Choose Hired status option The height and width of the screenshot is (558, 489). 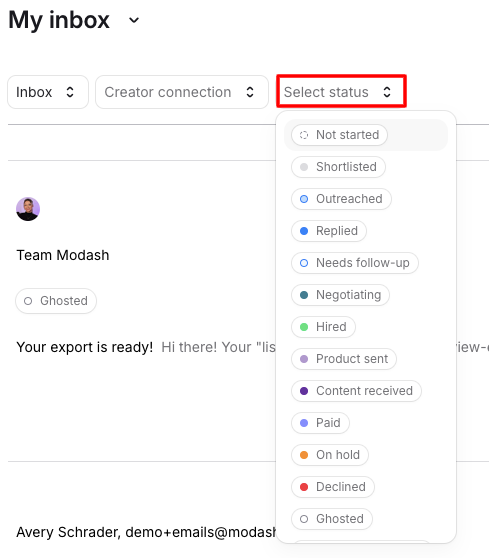click(323, 327)
